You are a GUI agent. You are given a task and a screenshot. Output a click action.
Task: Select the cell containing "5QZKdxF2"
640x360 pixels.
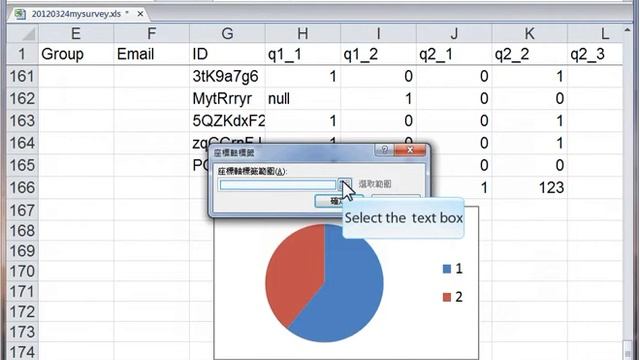click(x=227, y=121)
